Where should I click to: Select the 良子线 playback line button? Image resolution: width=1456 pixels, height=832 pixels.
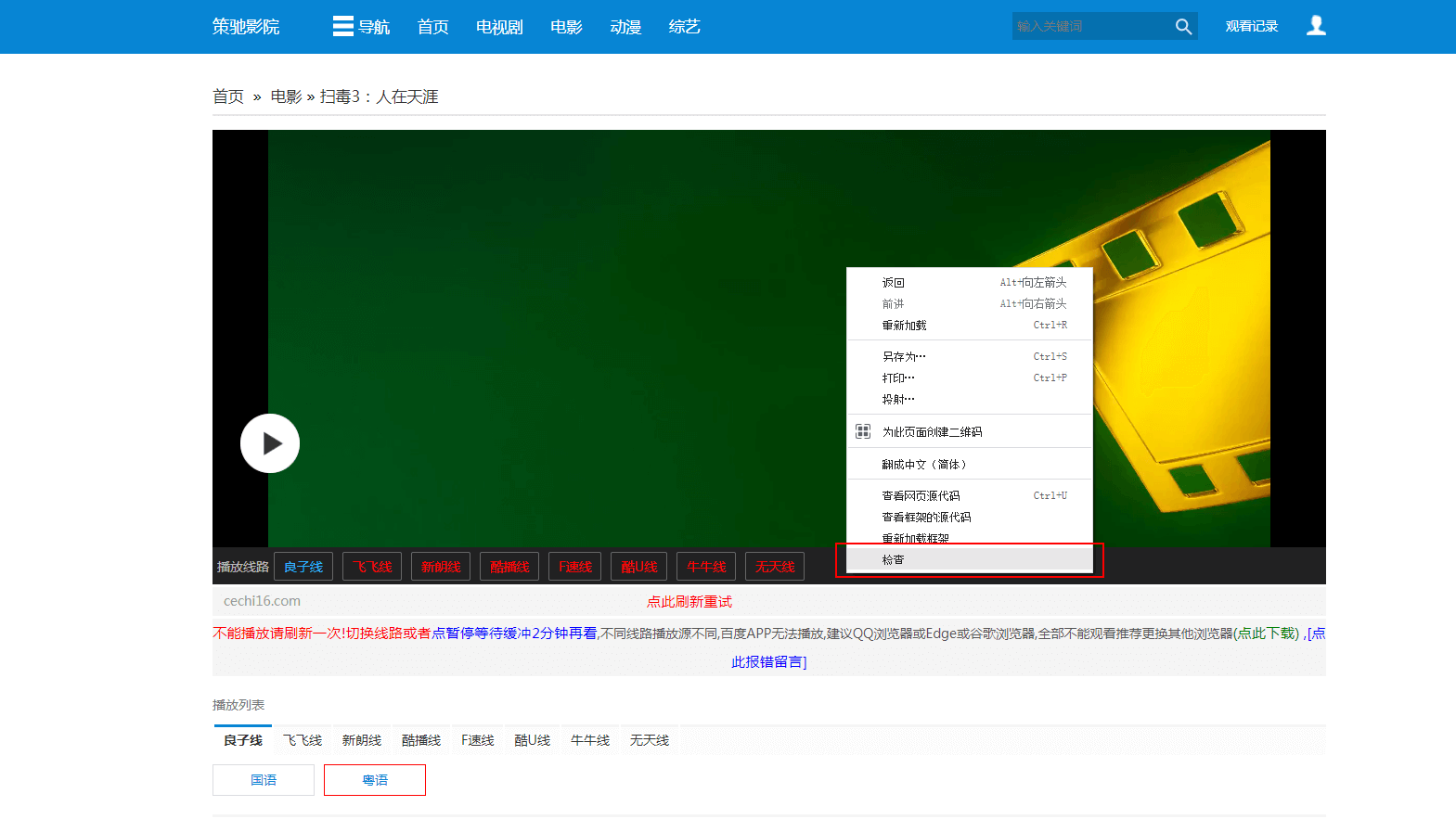[303, 567]
